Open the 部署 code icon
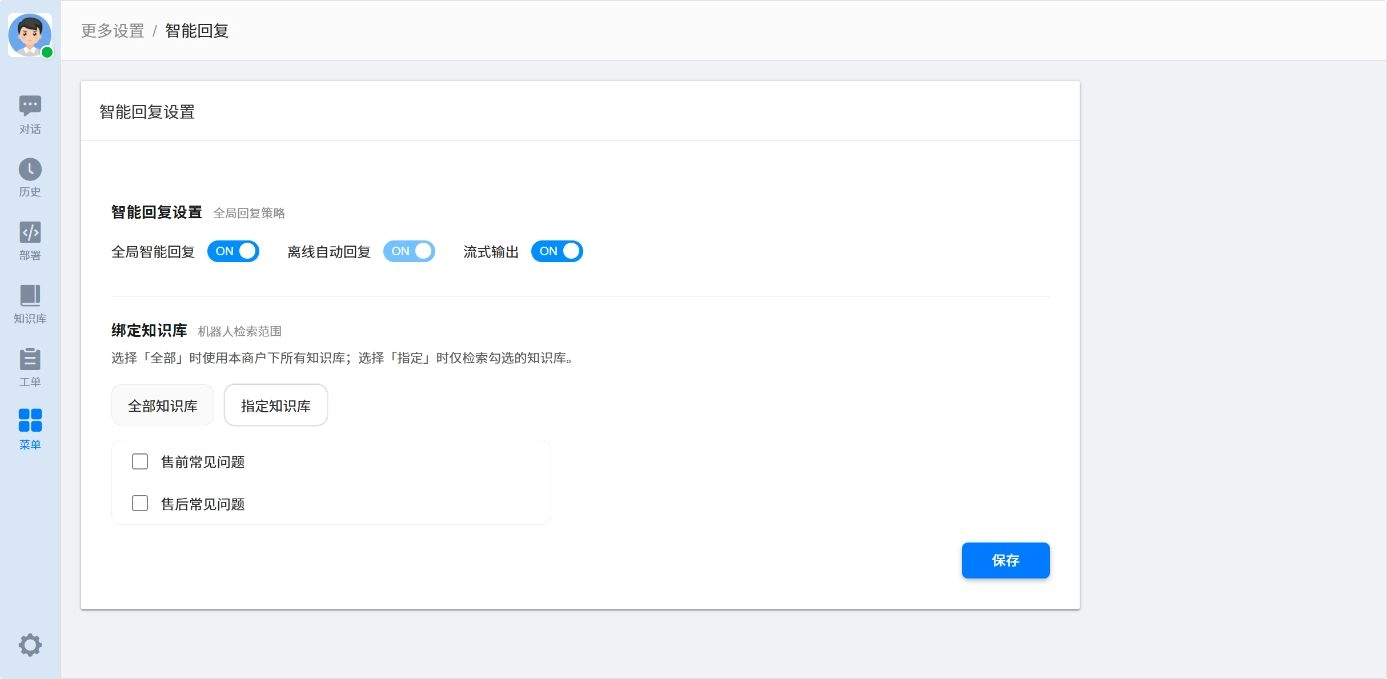This screenshot has height=679, width=1387. click(30, 232)
